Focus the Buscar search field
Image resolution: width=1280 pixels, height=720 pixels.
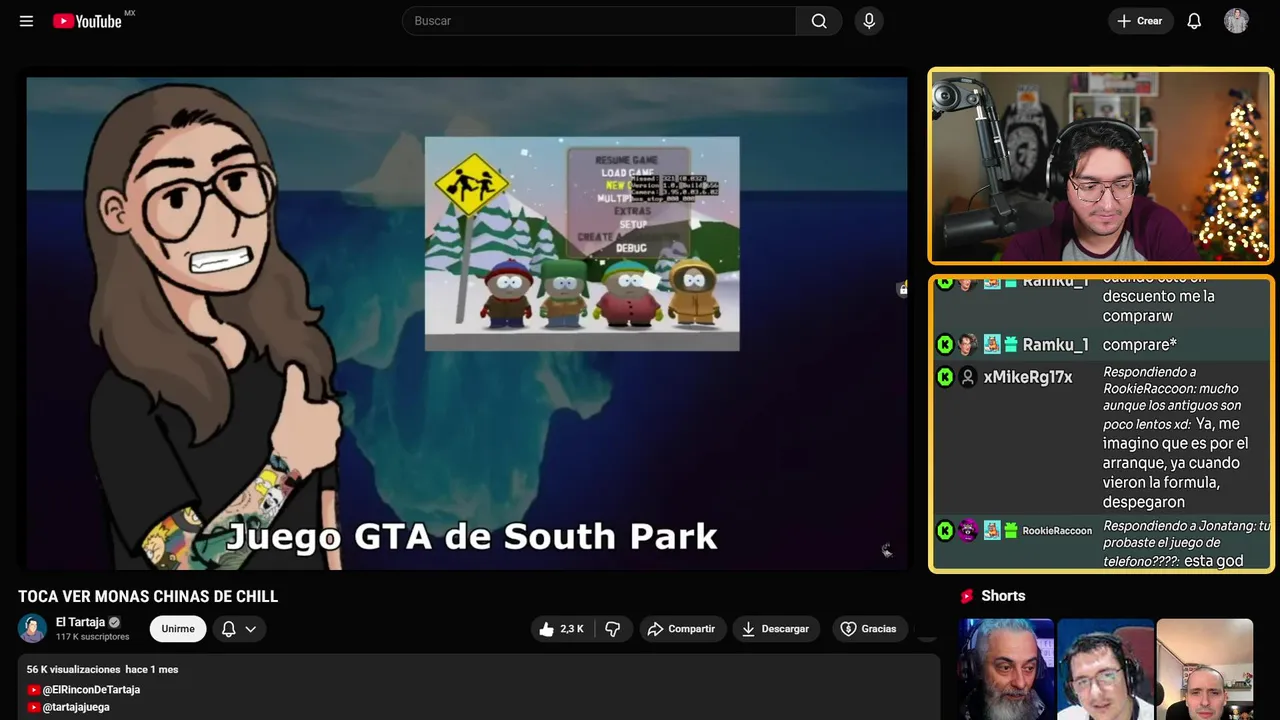[599, 21]
